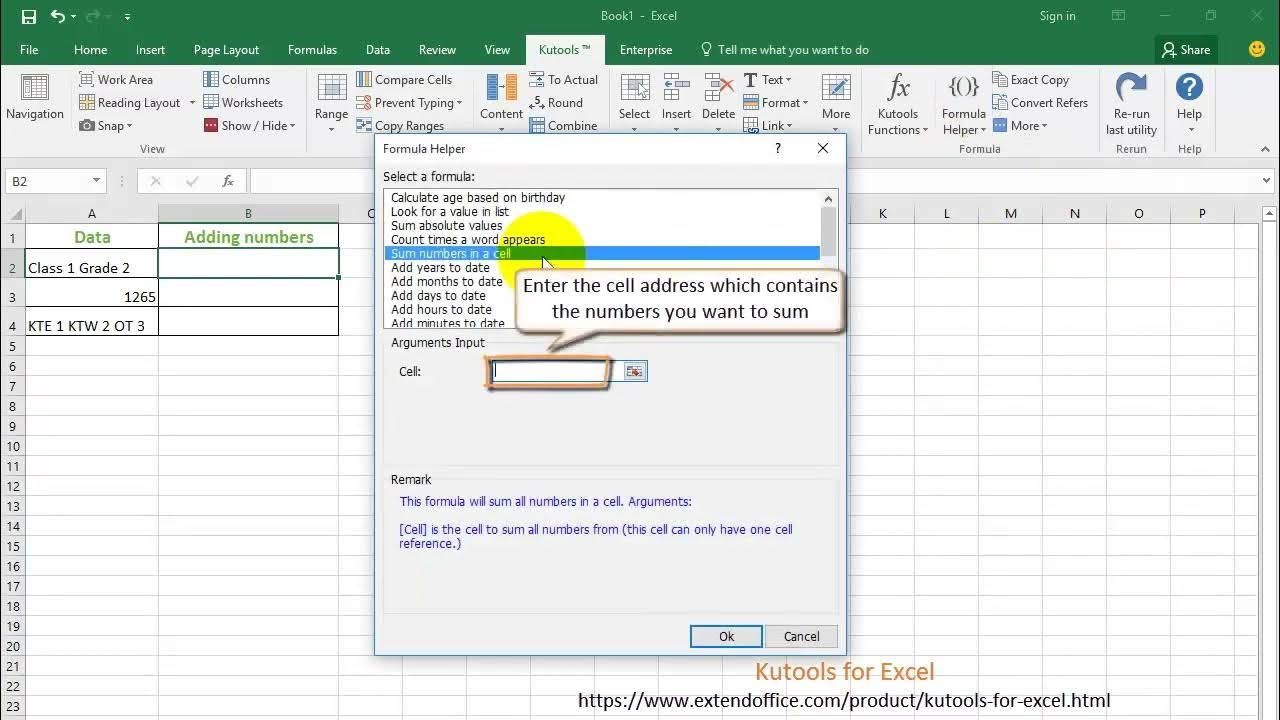Click the Share button
Screen dimensions: 1280x720
point(1186,49)
